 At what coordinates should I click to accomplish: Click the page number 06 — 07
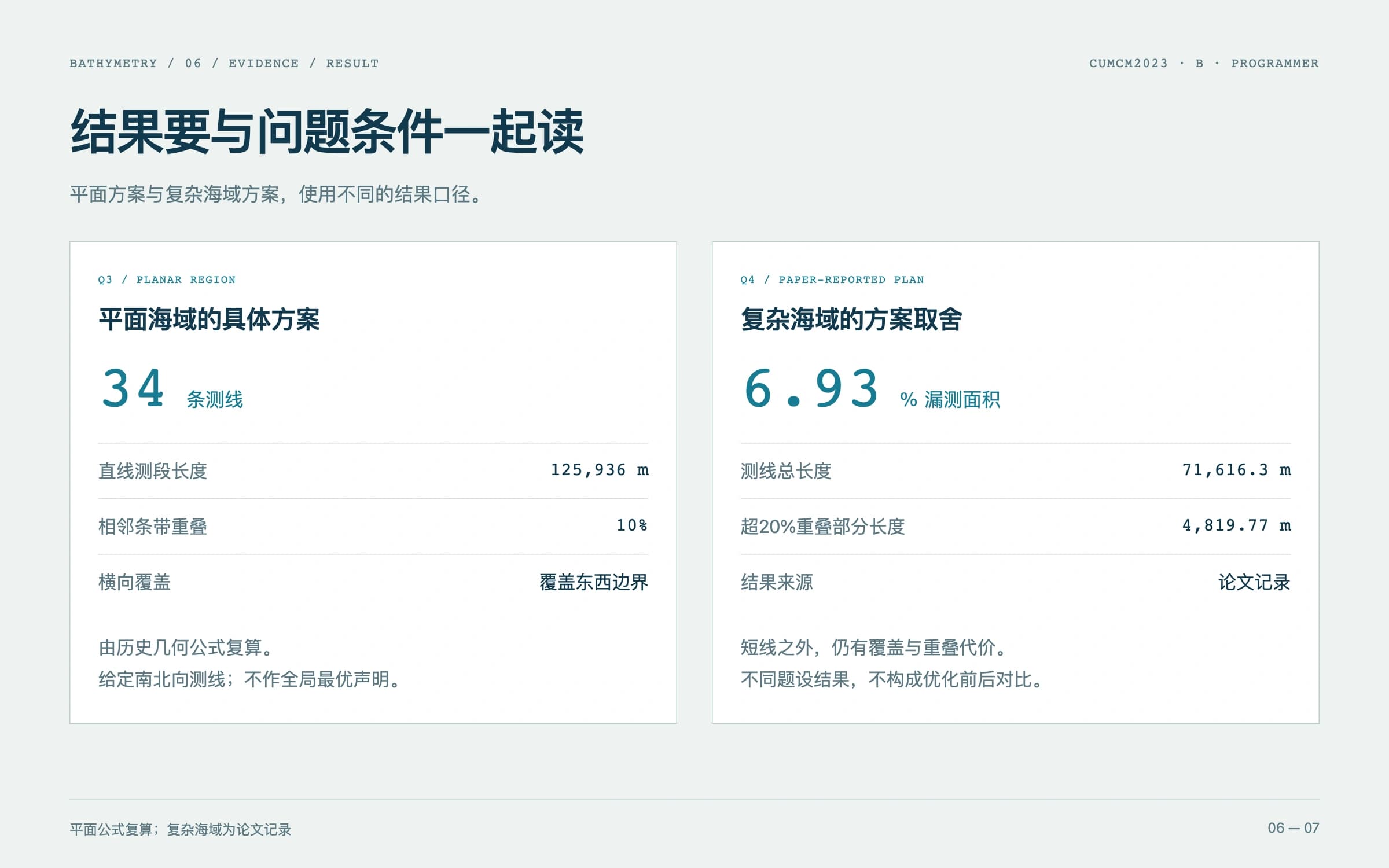coord(1294,828)
